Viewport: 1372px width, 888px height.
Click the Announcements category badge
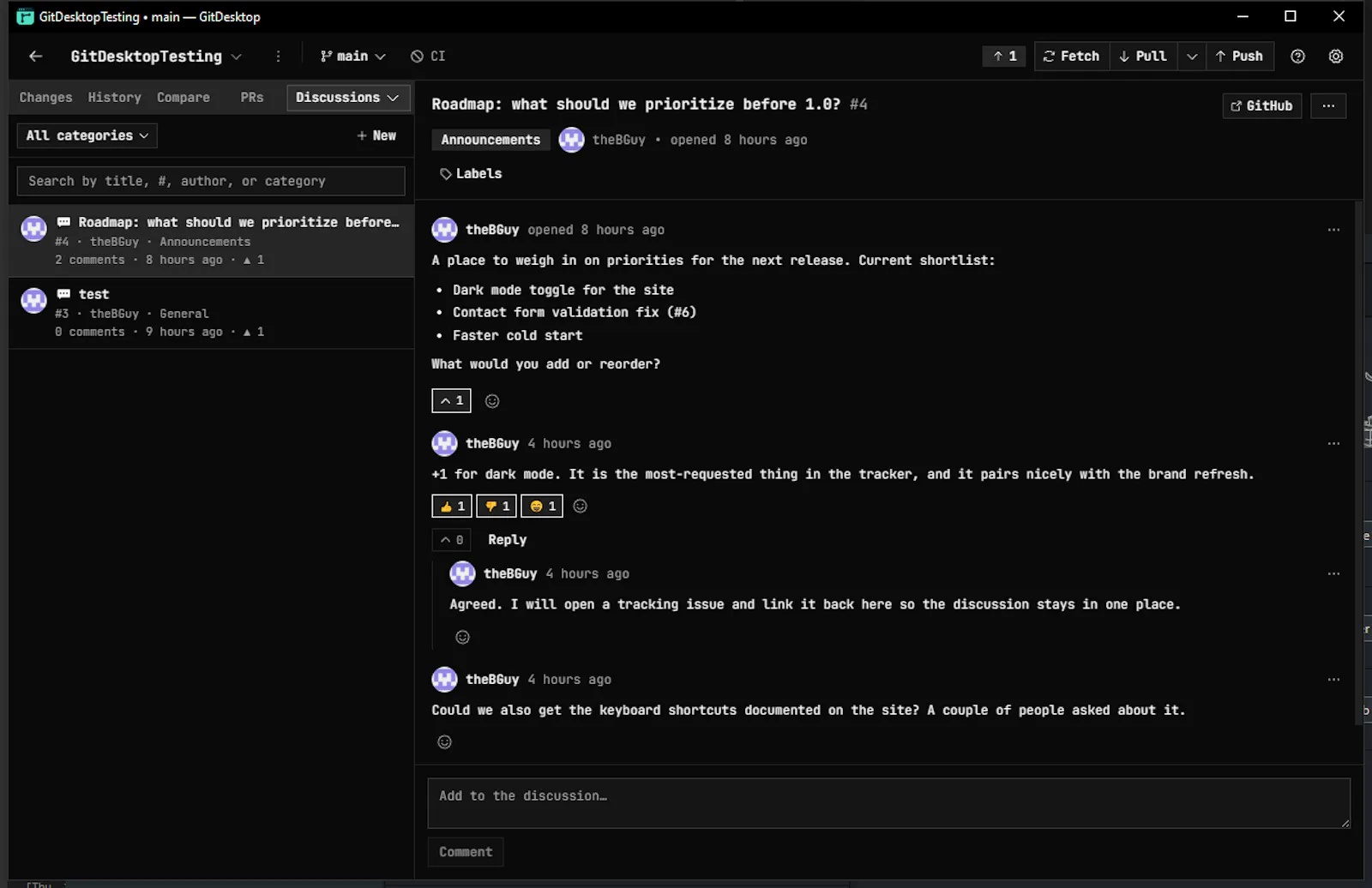click(x=490, y=140)
